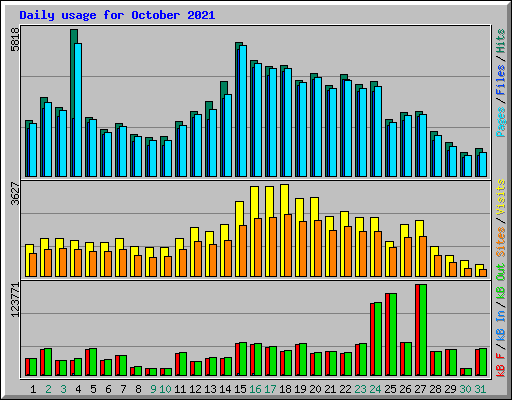The height and width of the screenshot is (400, 512).
Task: Select day label 14 on the x-axis
Action: [x=225, y=389]
